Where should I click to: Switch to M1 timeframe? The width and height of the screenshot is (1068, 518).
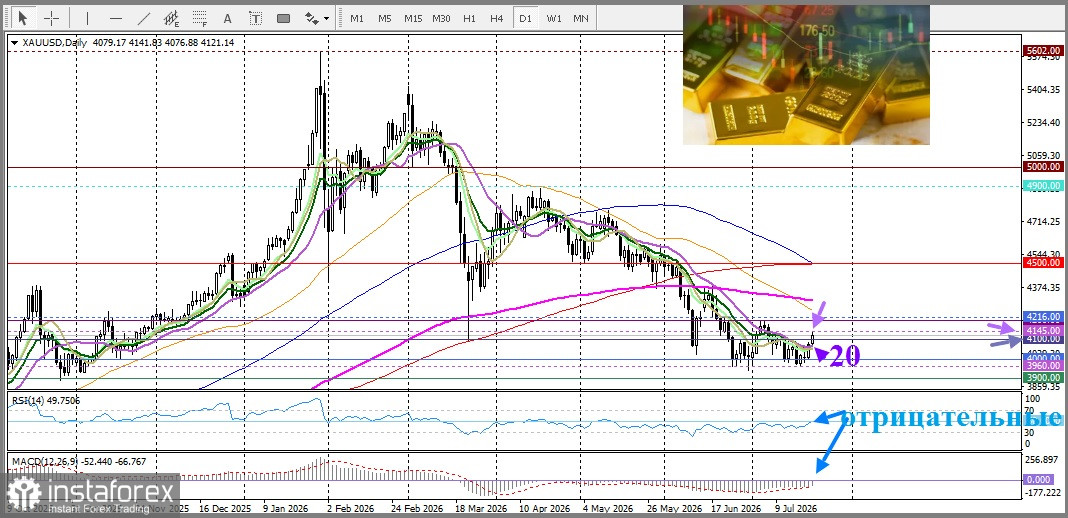coord(357,18)
